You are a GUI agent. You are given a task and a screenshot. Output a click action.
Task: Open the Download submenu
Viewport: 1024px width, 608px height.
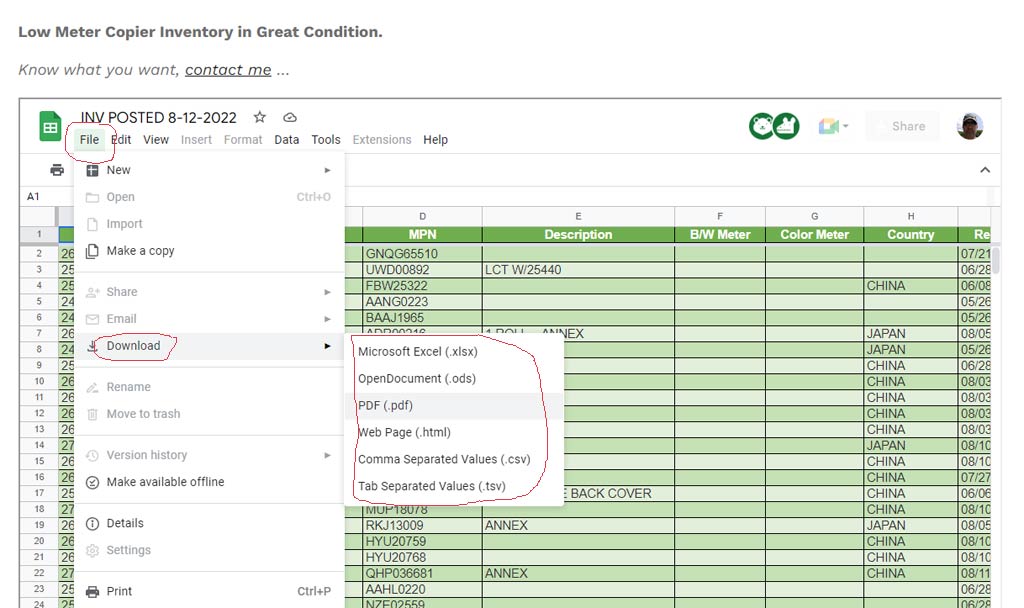point(134,346)
